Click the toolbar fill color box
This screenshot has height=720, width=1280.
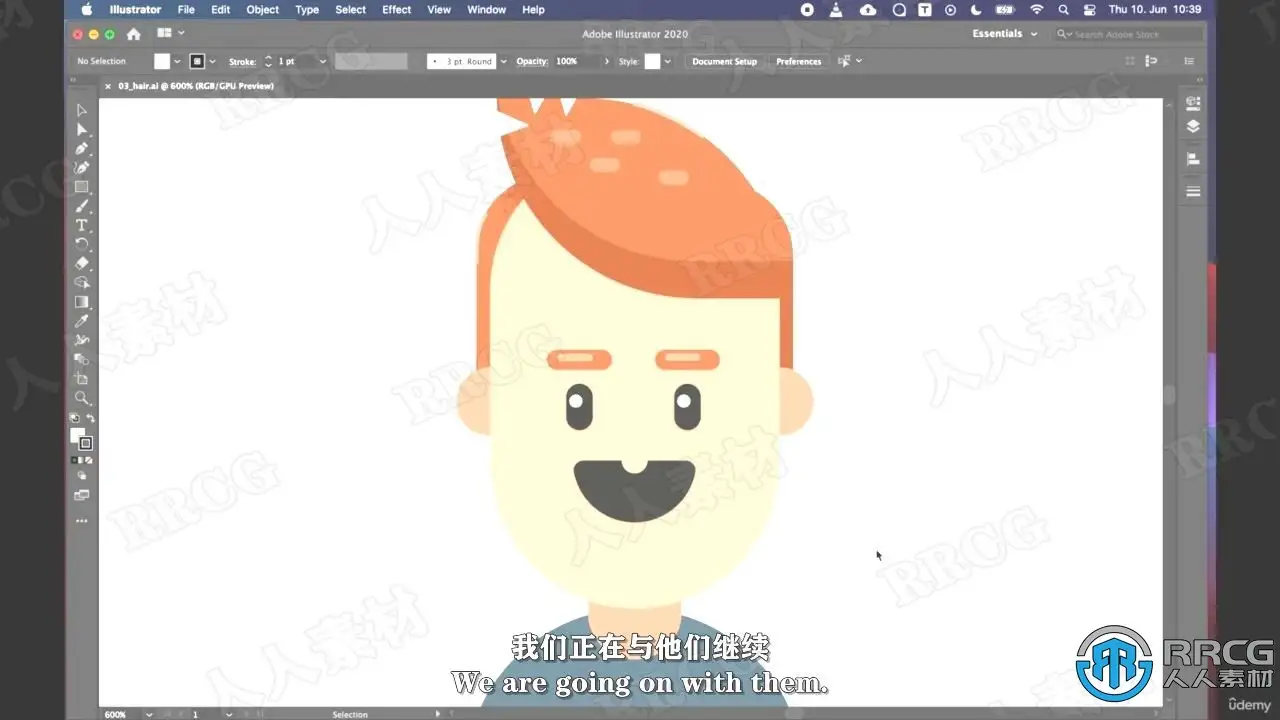(77, 435)
